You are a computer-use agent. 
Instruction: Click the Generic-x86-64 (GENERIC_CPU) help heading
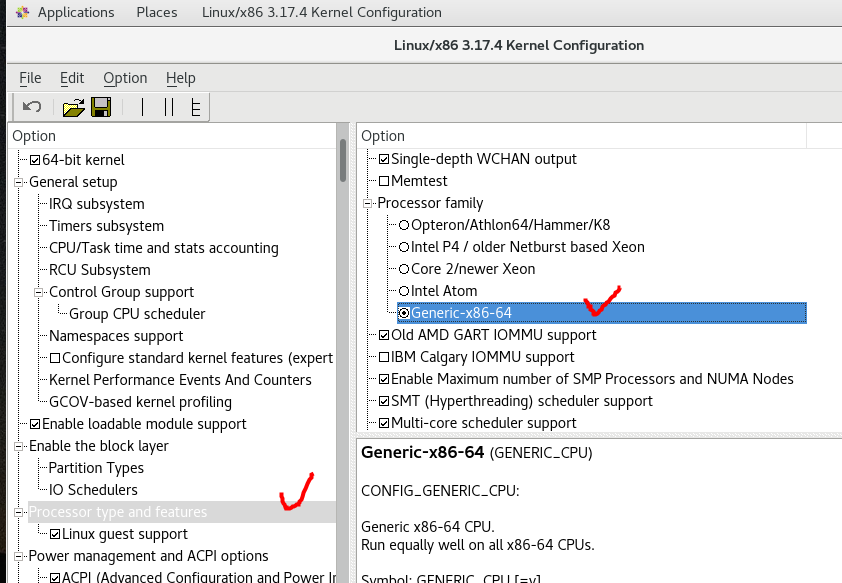[476, 453]
